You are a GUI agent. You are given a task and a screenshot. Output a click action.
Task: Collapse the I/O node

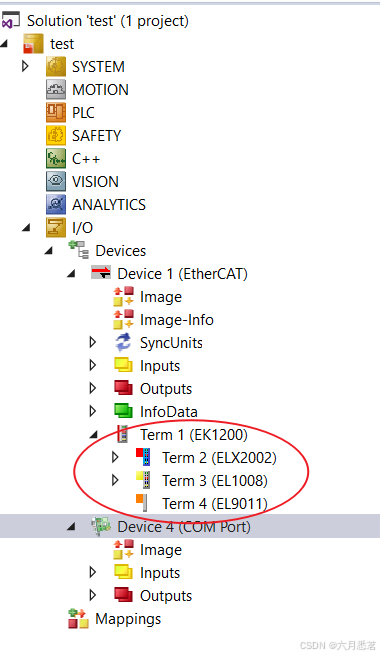[27, 228]
